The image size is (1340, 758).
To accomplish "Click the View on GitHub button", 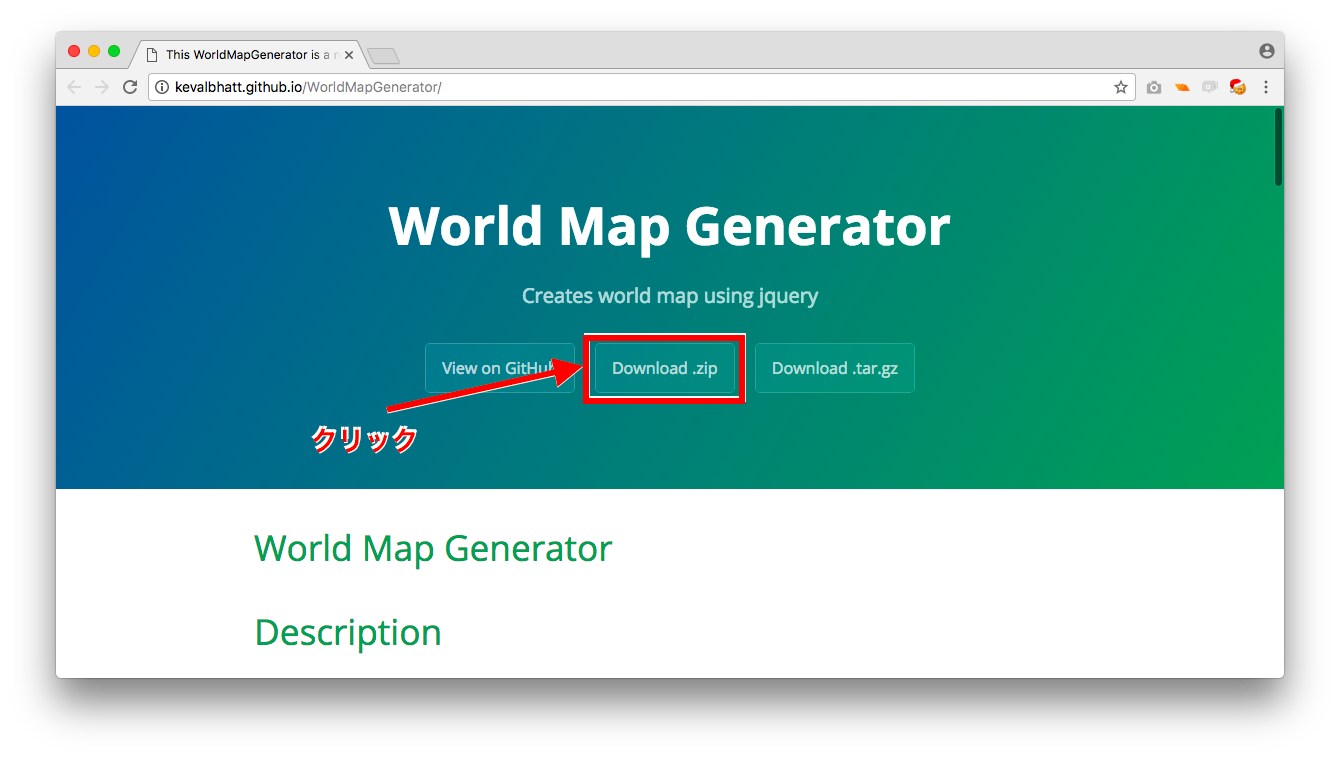I will pyautogui.click(x=500, y=368).
